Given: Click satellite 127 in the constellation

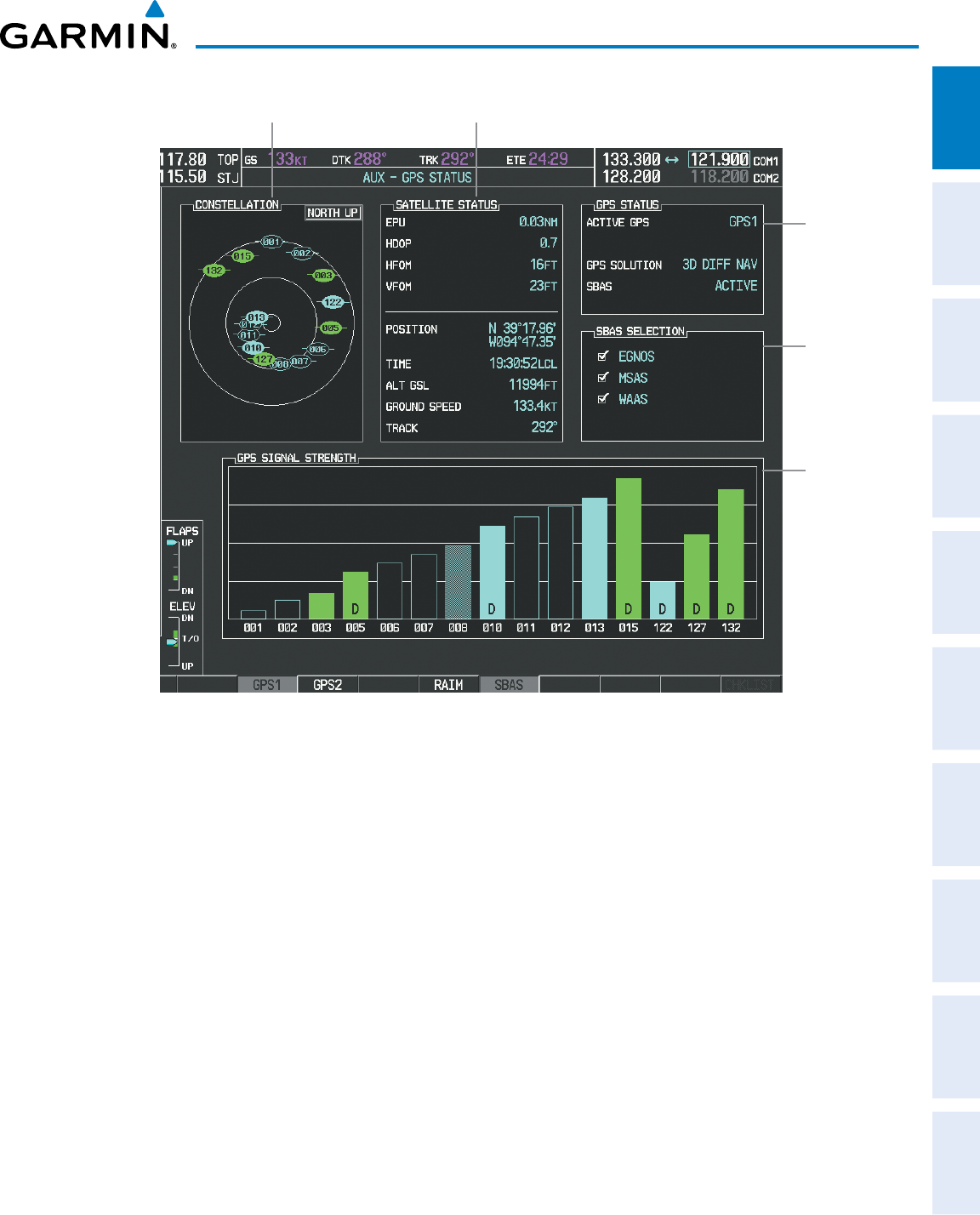Looking at the screenshot, I should tap(265, 360).
